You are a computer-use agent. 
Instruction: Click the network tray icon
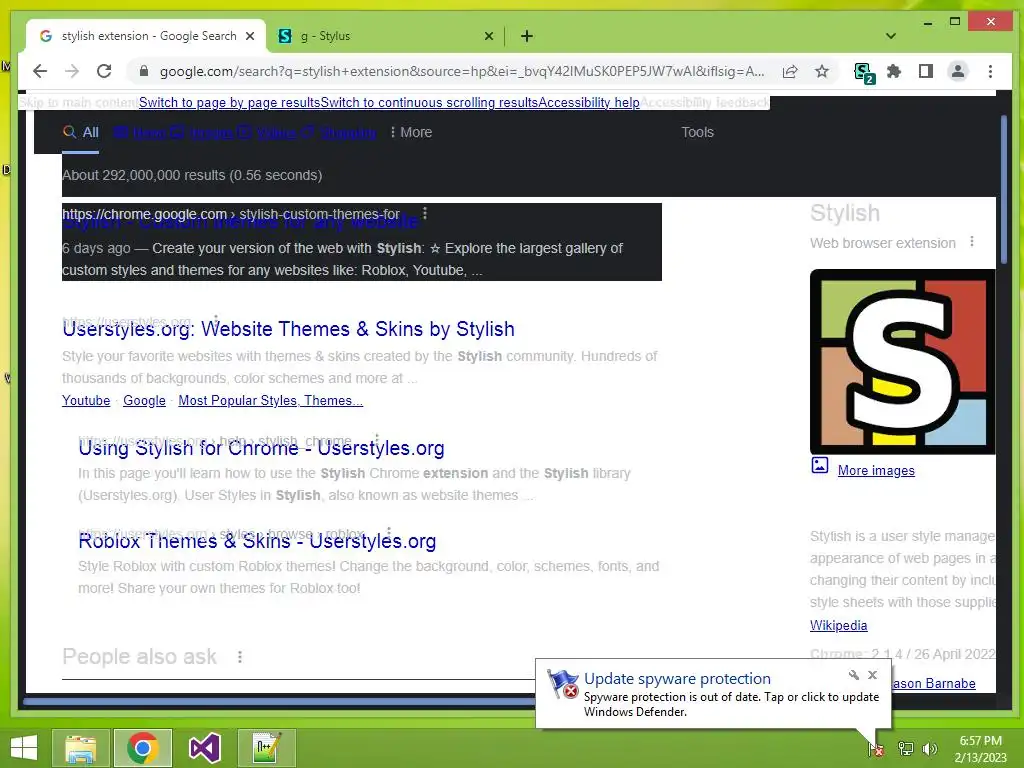(906, 749)
